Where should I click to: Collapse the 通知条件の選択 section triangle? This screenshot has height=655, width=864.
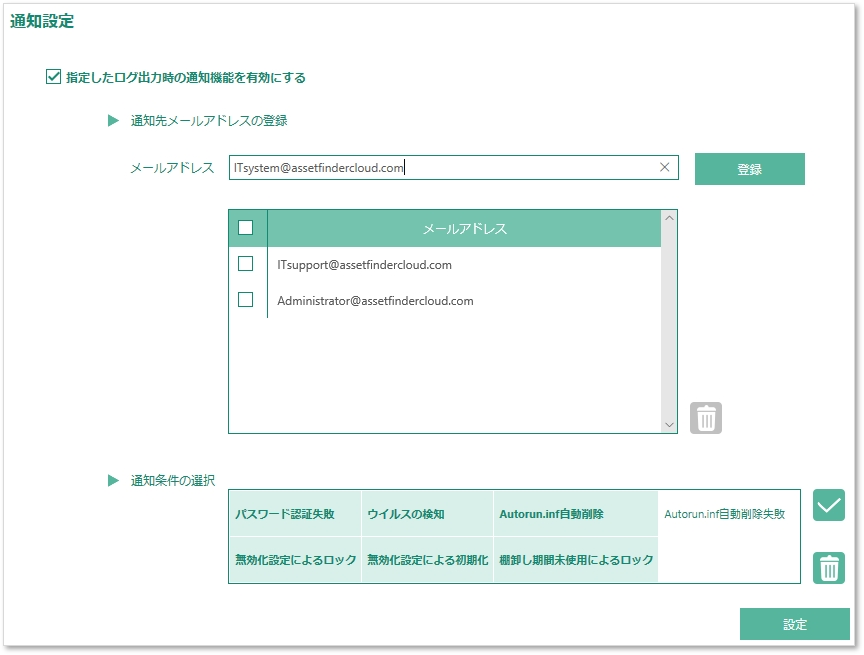[x=114, y=480]
